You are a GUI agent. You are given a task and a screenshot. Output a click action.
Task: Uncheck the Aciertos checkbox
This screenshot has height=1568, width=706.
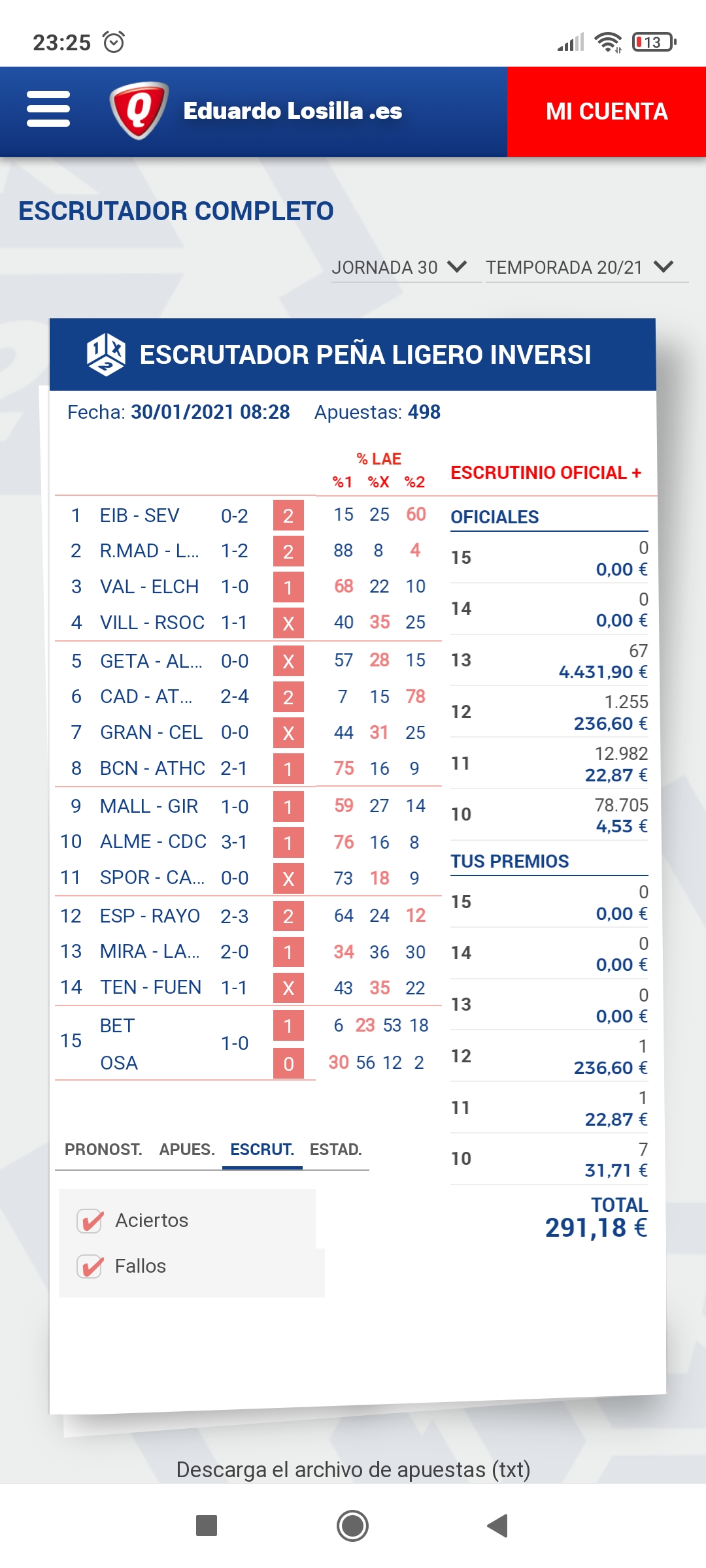coord(90,1220)
